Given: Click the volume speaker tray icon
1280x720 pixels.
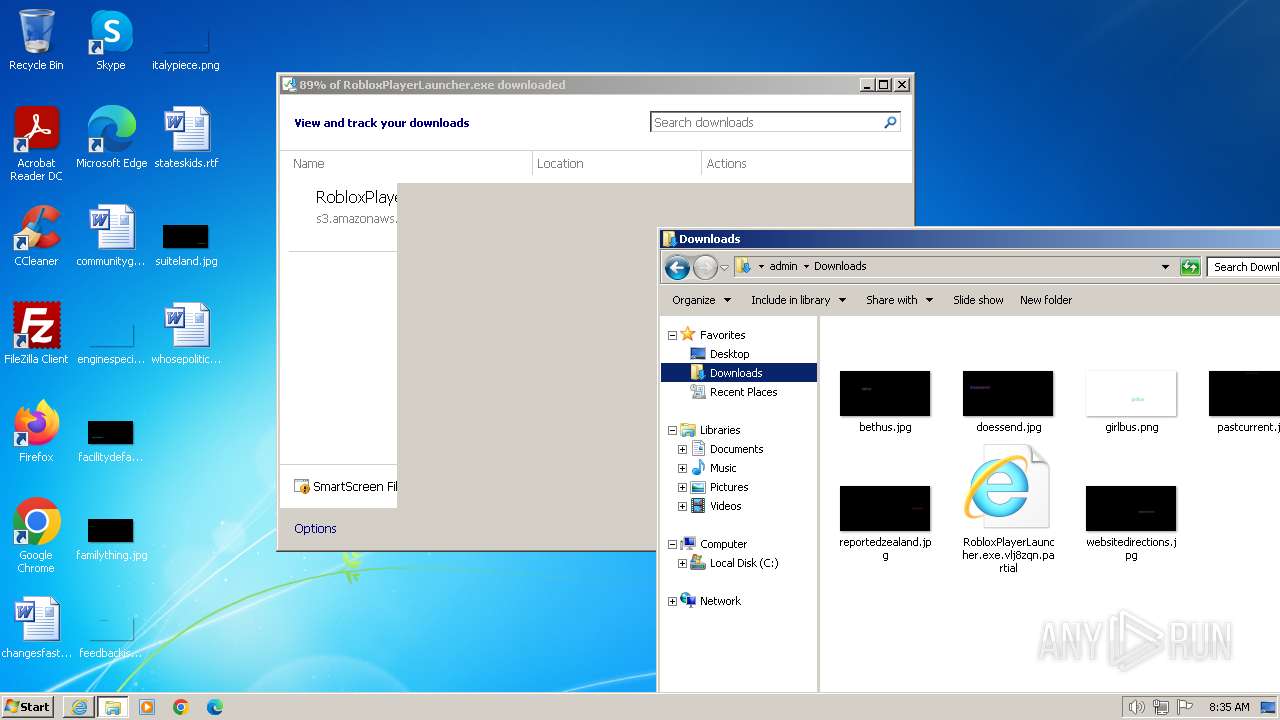Looking at the screenshot, I should coord(1136,707).
